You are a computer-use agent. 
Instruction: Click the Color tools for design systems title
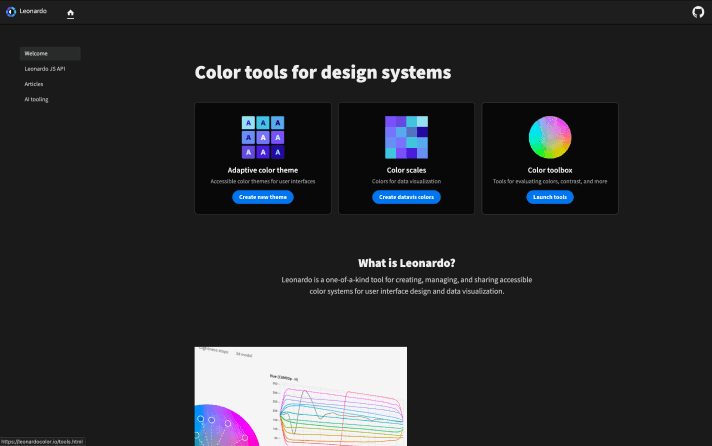point(323,73)
